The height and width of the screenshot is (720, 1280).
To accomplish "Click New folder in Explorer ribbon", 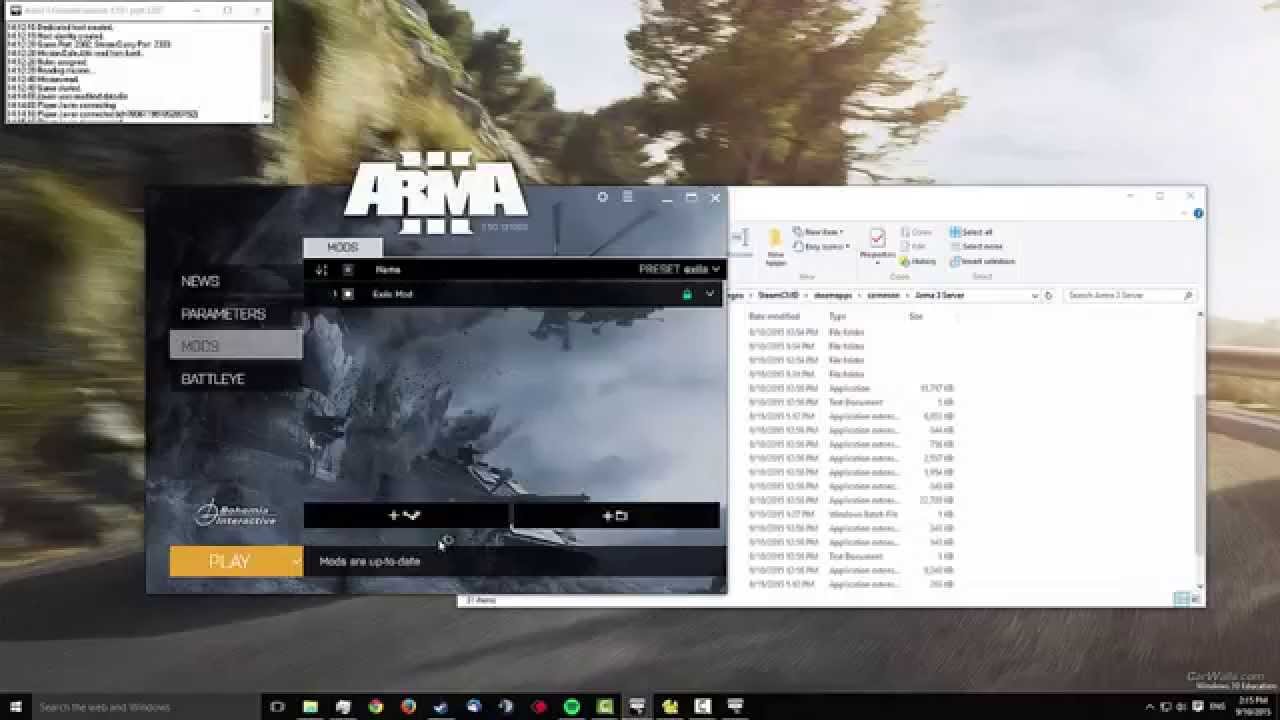I will pyautogui.click(x=775, y=246).
